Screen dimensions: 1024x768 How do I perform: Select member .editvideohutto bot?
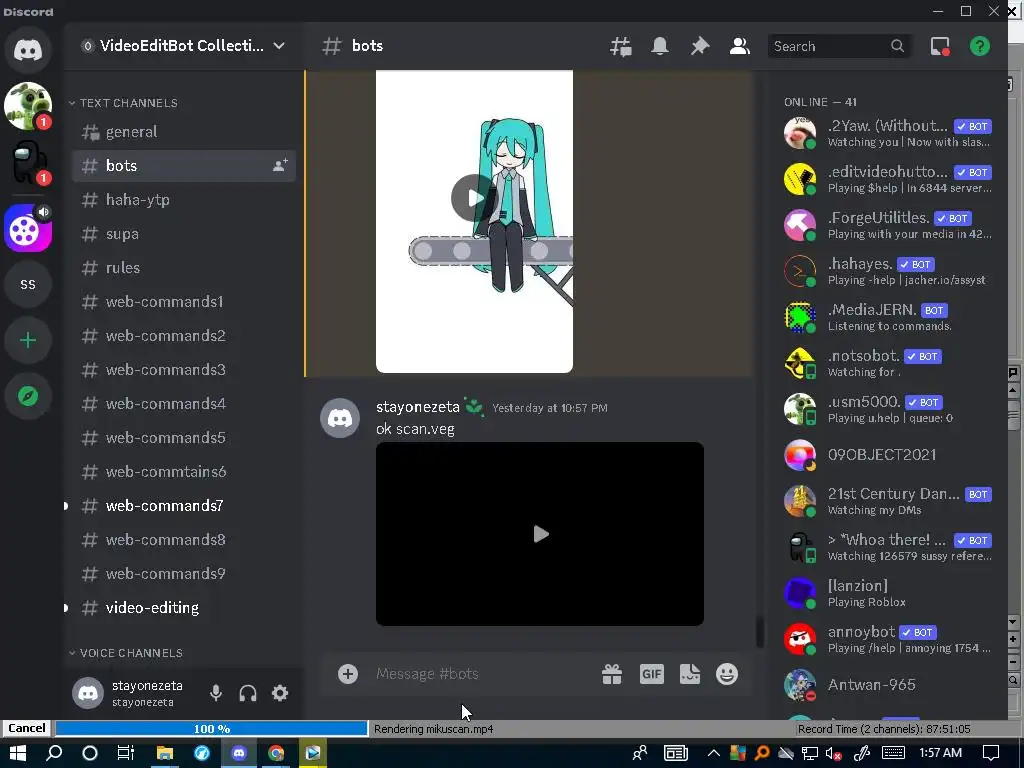[888, 179]
